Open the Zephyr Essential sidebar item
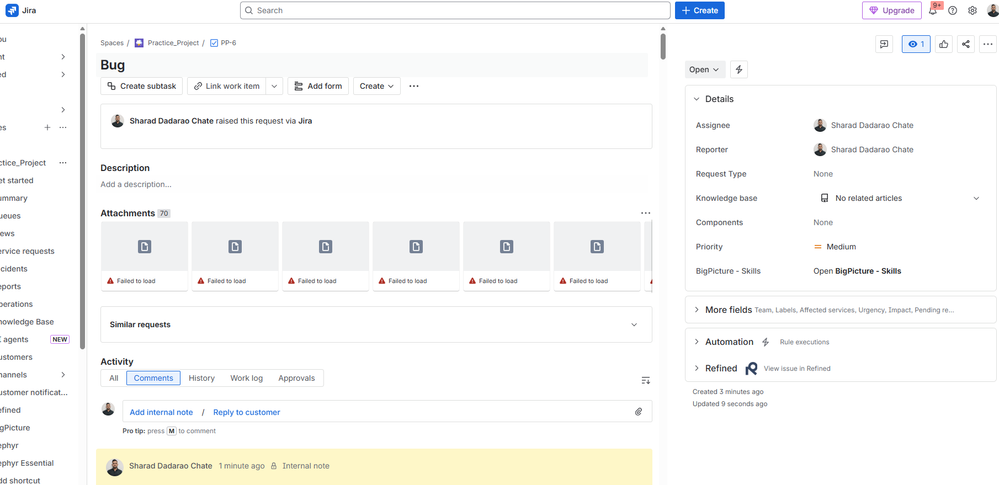Image resolution: width=999 pixels, height=485 pixels. [25, 463]
